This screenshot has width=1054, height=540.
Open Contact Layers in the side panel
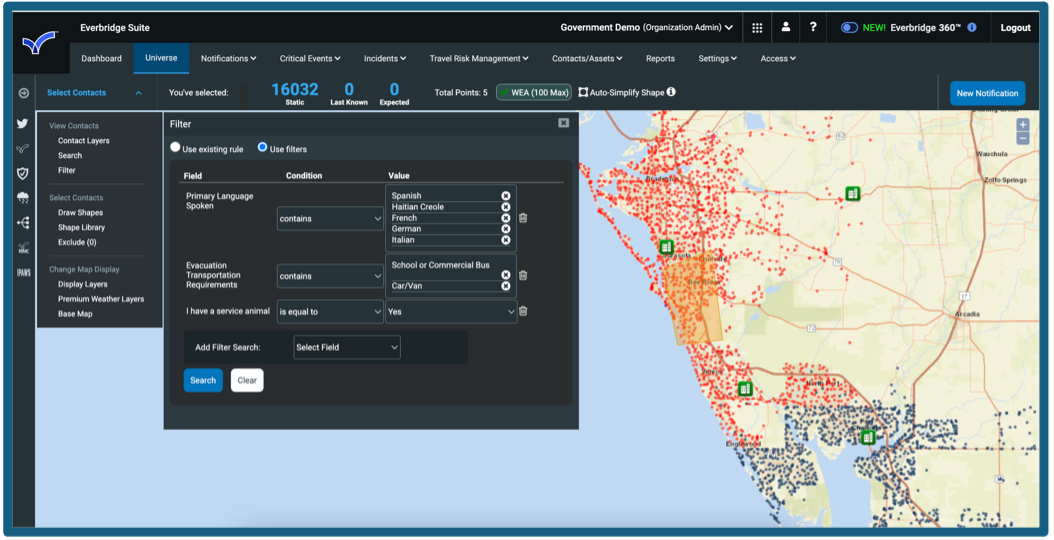[84, 141]
